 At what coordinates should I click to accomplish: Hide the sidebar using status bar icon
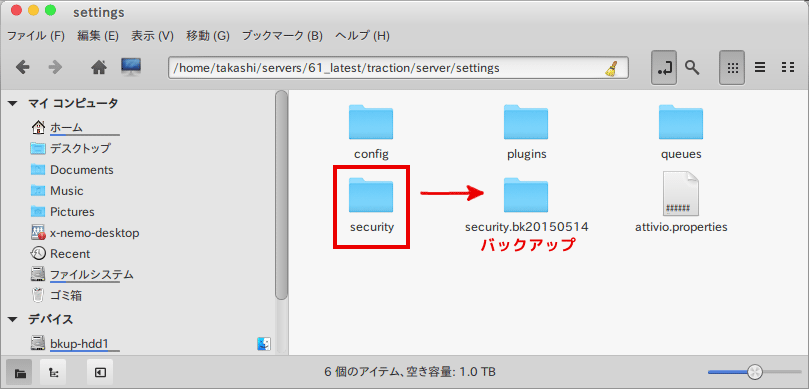100,371
